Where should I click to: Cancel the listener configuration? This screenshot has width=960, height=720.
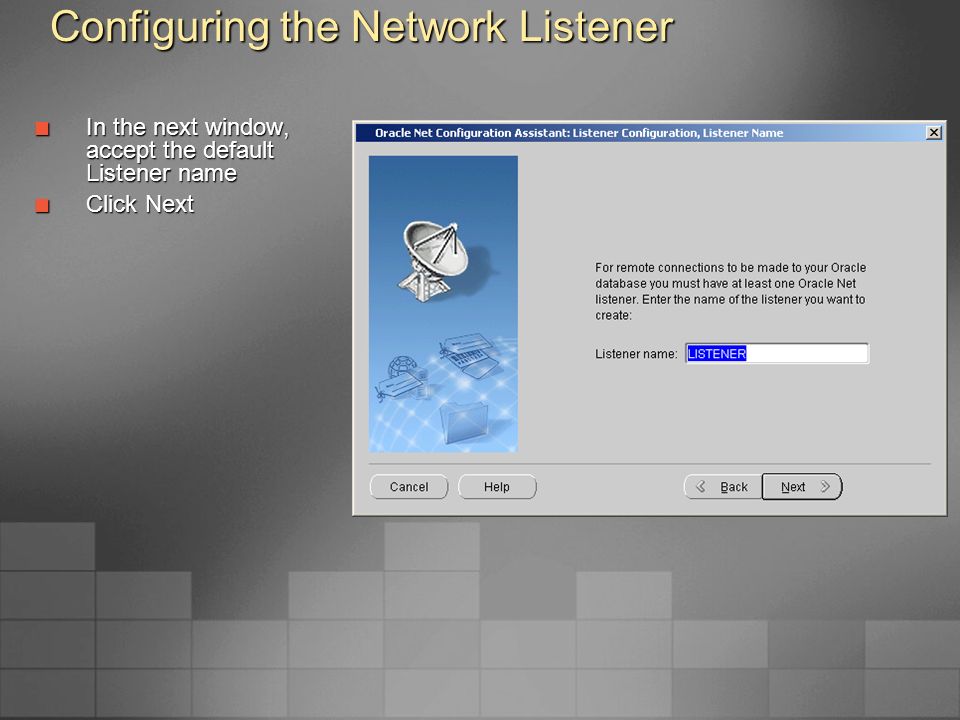[x=409, y=487]
